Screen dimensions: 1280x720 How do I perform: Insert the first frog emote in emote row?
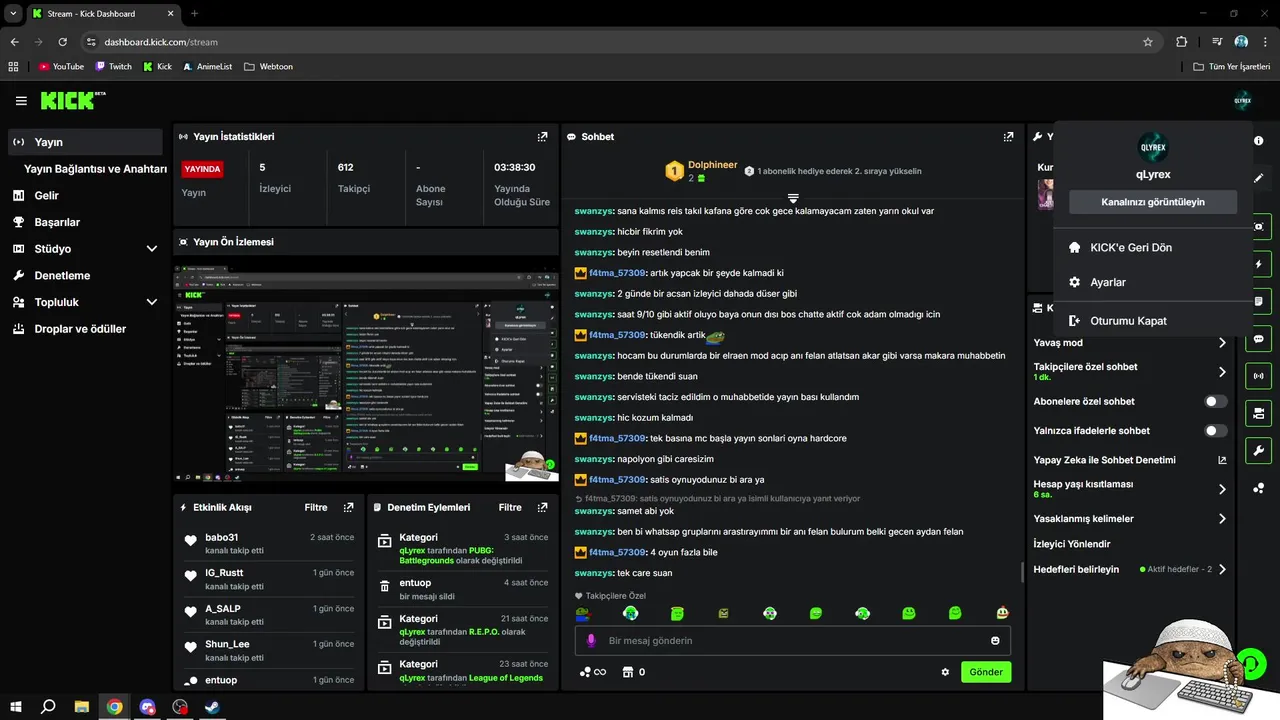pyautogui.click(x=584, y=613)
